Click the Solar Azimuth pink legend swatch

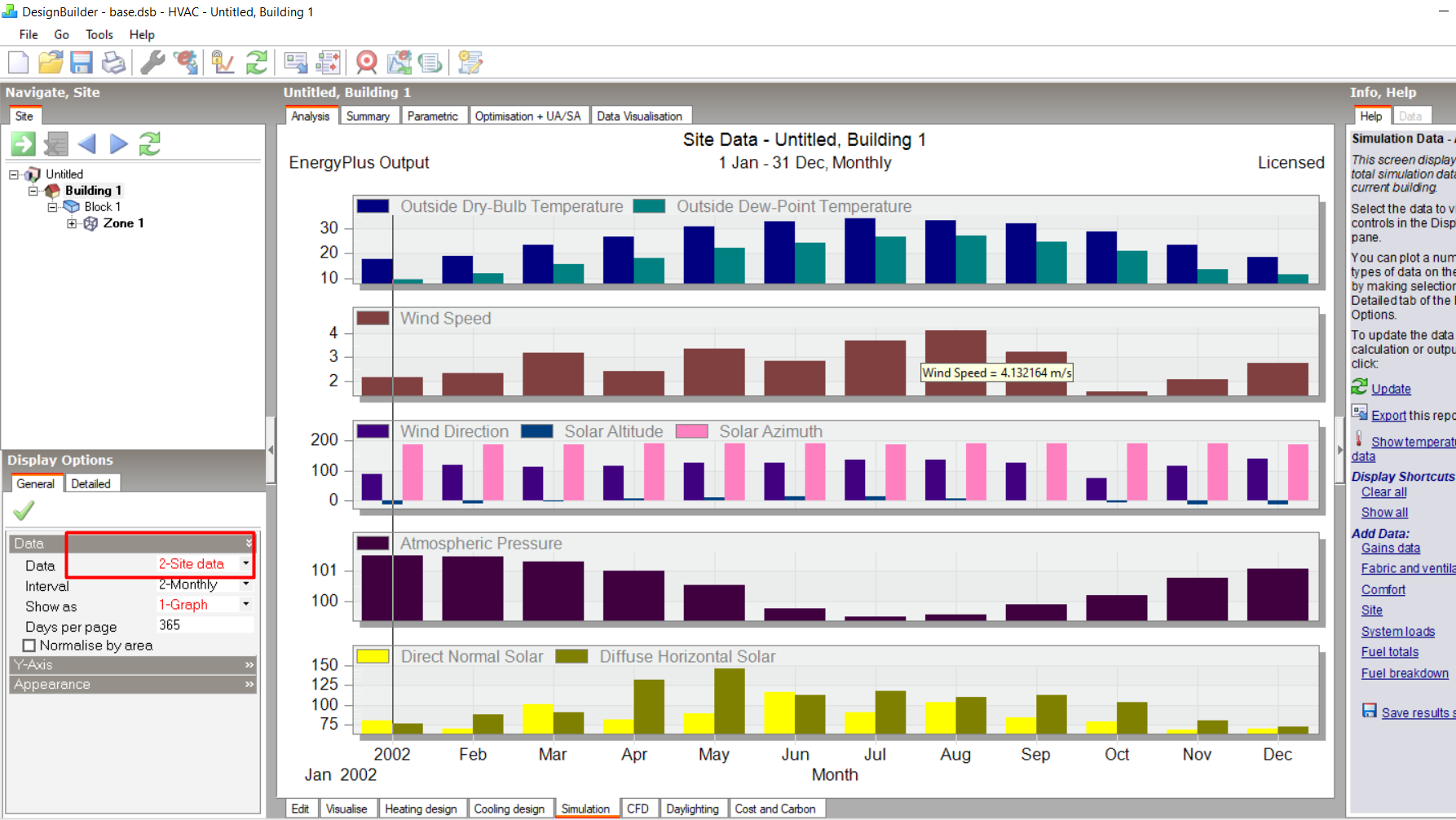(691, 431)
